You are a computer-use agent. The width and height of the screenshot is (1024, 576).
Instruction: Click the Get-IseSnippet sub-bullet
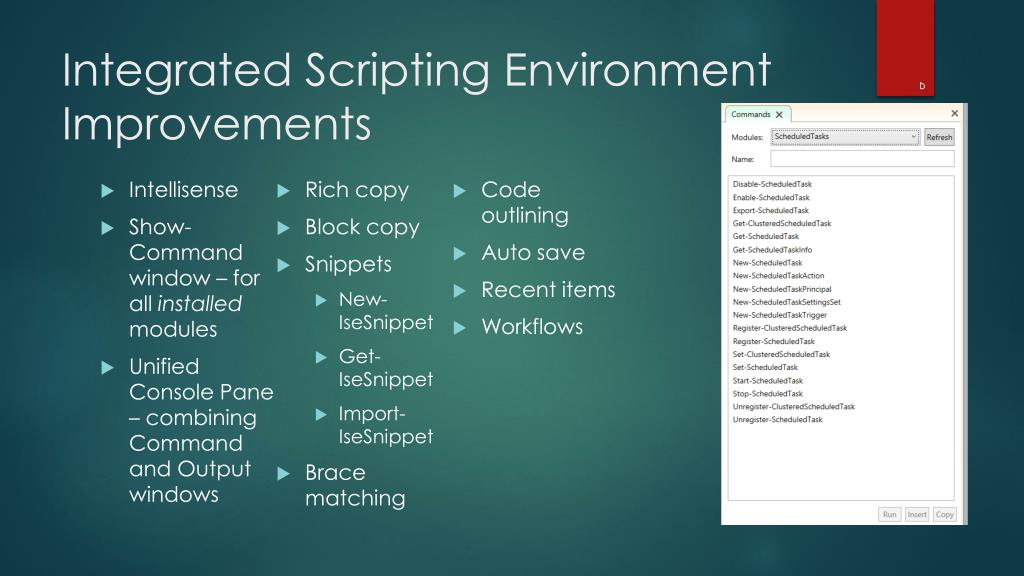[385, 368]
